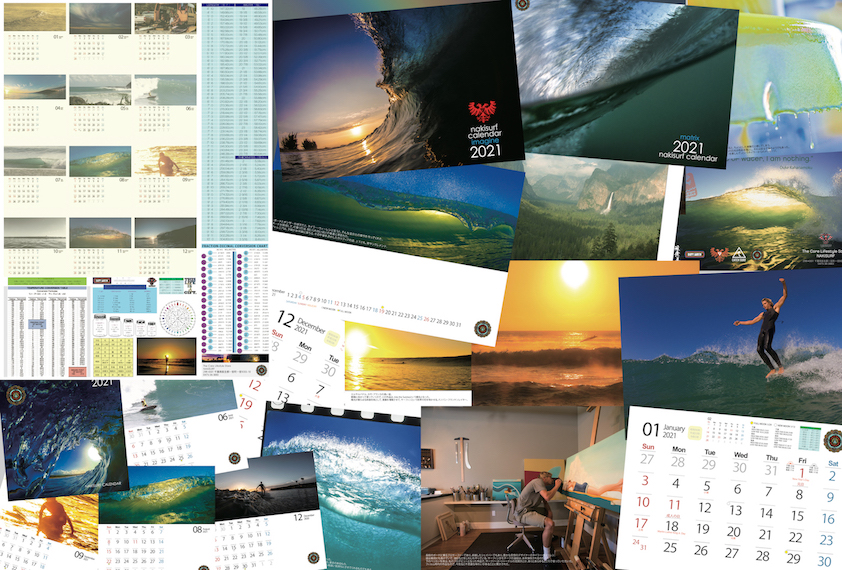Viewport: 842px width, 570px height.
Task: Select the month 01 thumbnail in year overview
Action: tap(35, 17)
